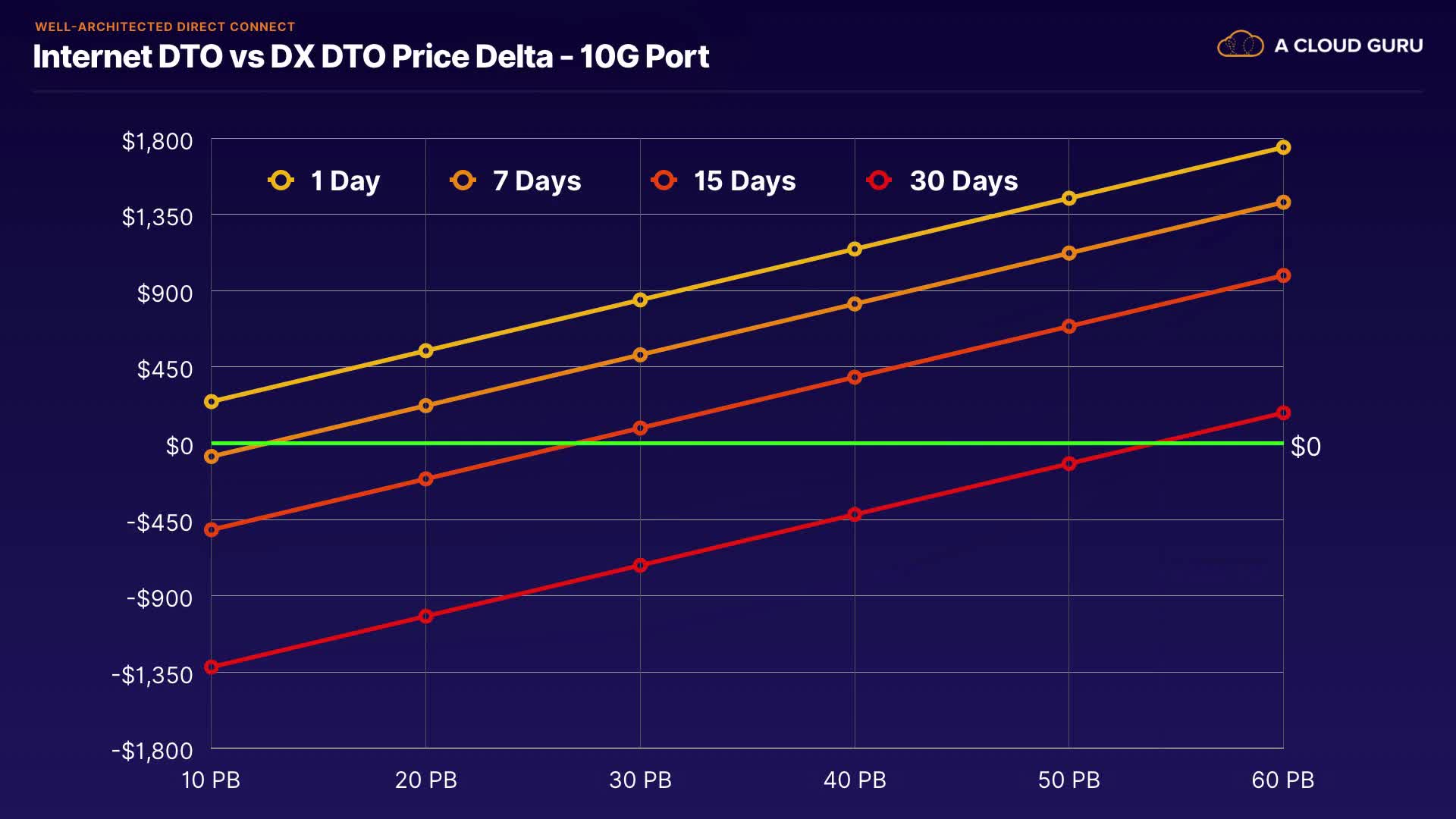1456x819 pixels.
Task: Click the 15 Days legend marker circle
Action: click(664, 180)
